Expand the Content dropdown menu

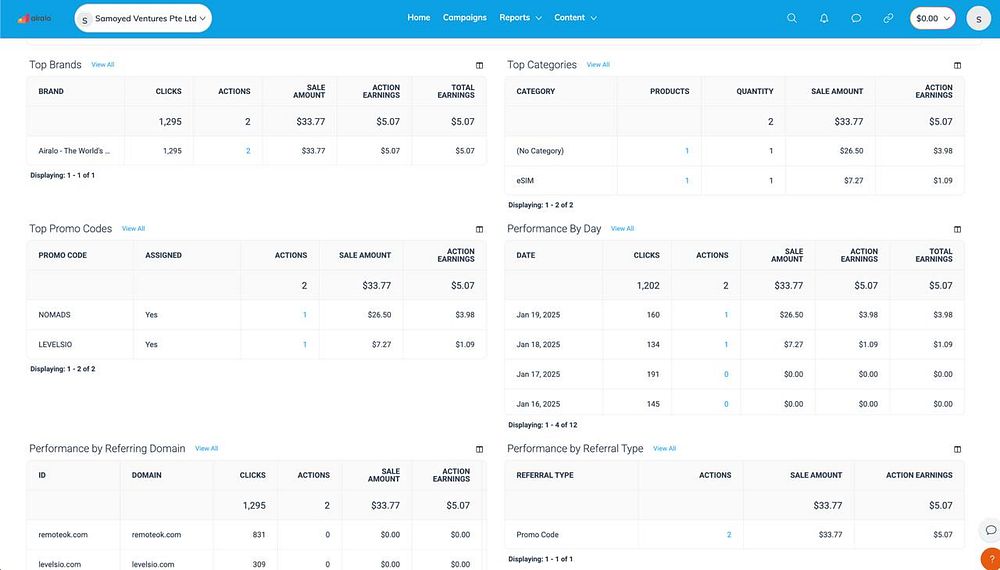(575, 18)
